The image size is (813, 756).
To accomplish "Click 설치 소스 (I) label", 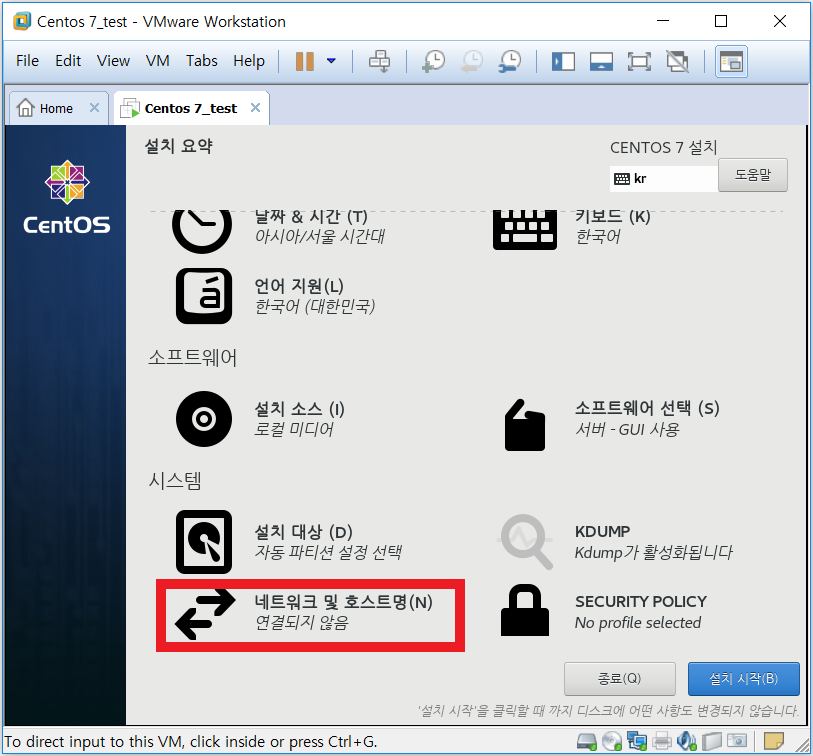I will click(x=299, y=409).
